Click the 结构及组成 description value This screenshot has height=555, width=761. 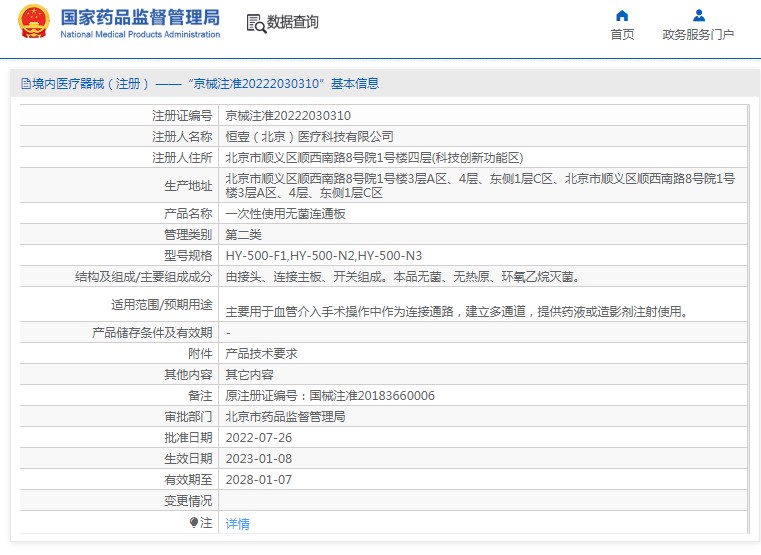point(402,277)
